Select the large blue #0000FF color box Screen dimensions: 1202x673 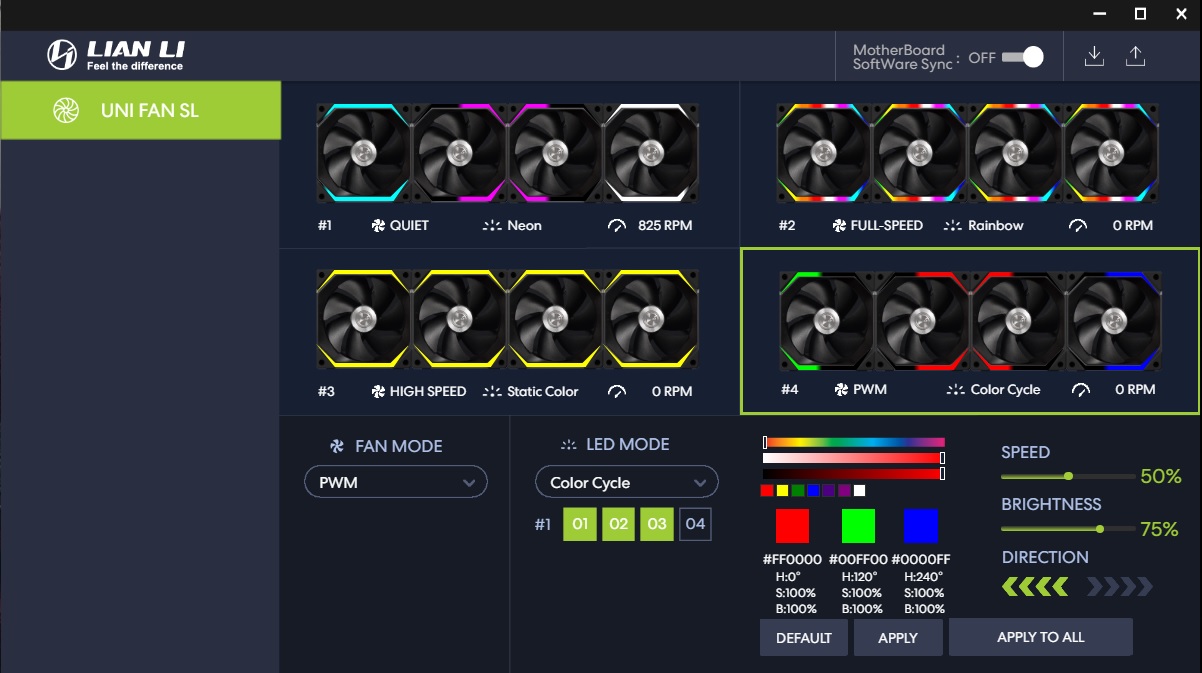coord(921,526)
